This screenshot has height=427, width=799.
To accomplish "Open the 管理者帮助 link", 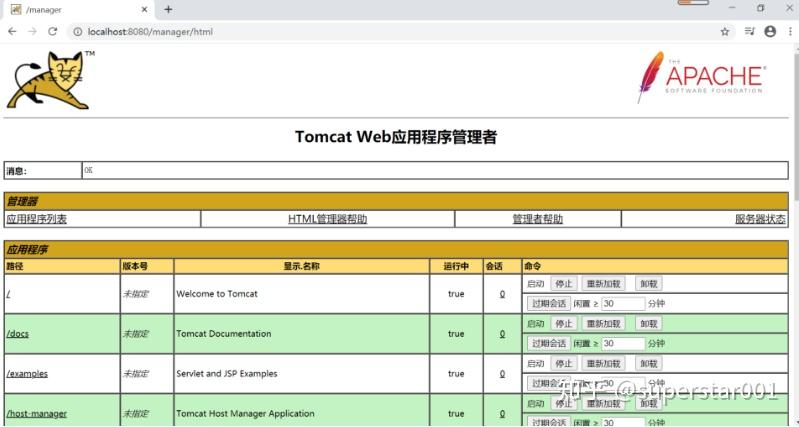I will tap(538, 219).
